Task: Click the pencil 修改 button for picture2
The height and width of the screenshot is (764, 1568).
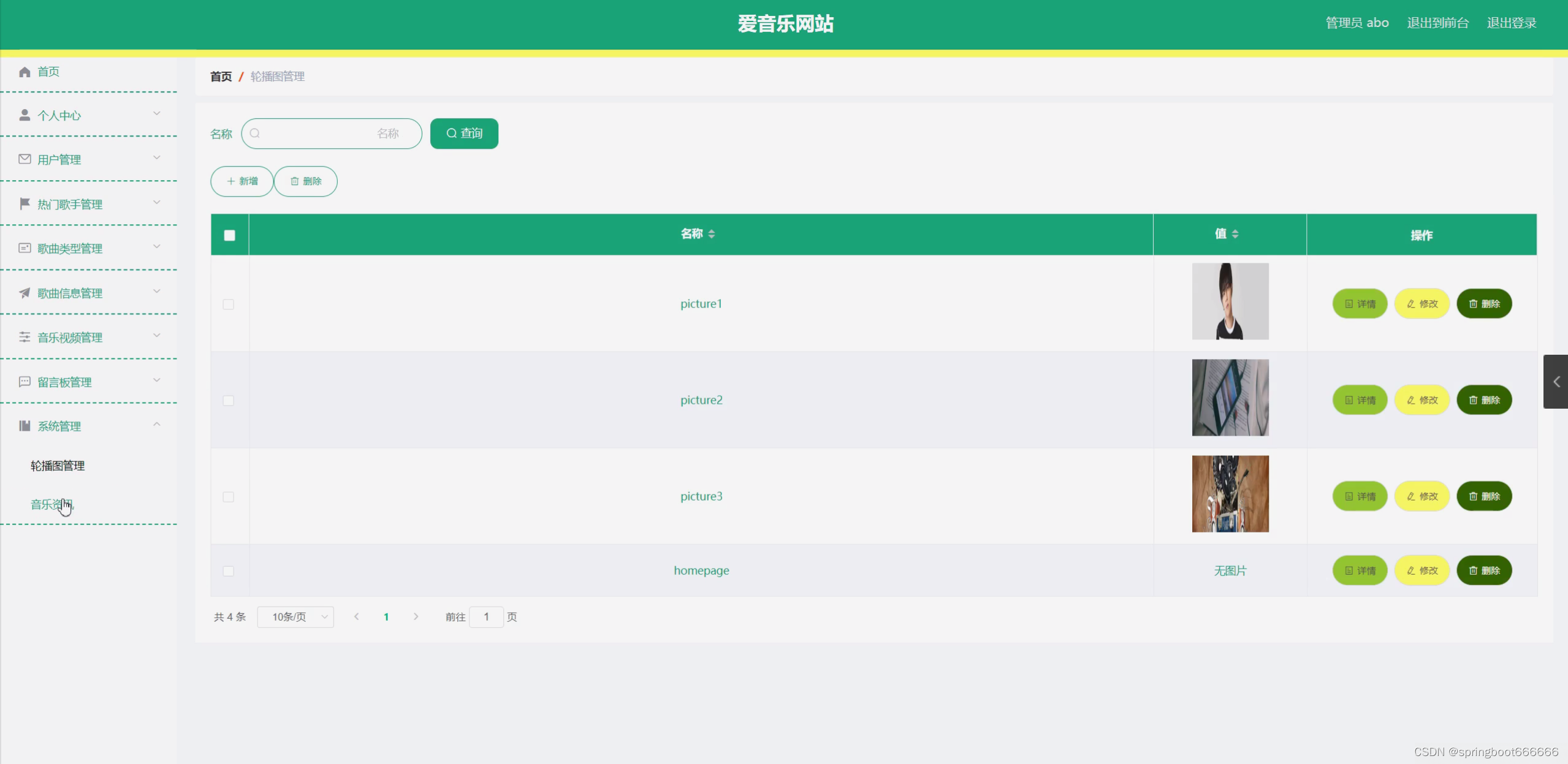Action: click(x=1421, y=400)
